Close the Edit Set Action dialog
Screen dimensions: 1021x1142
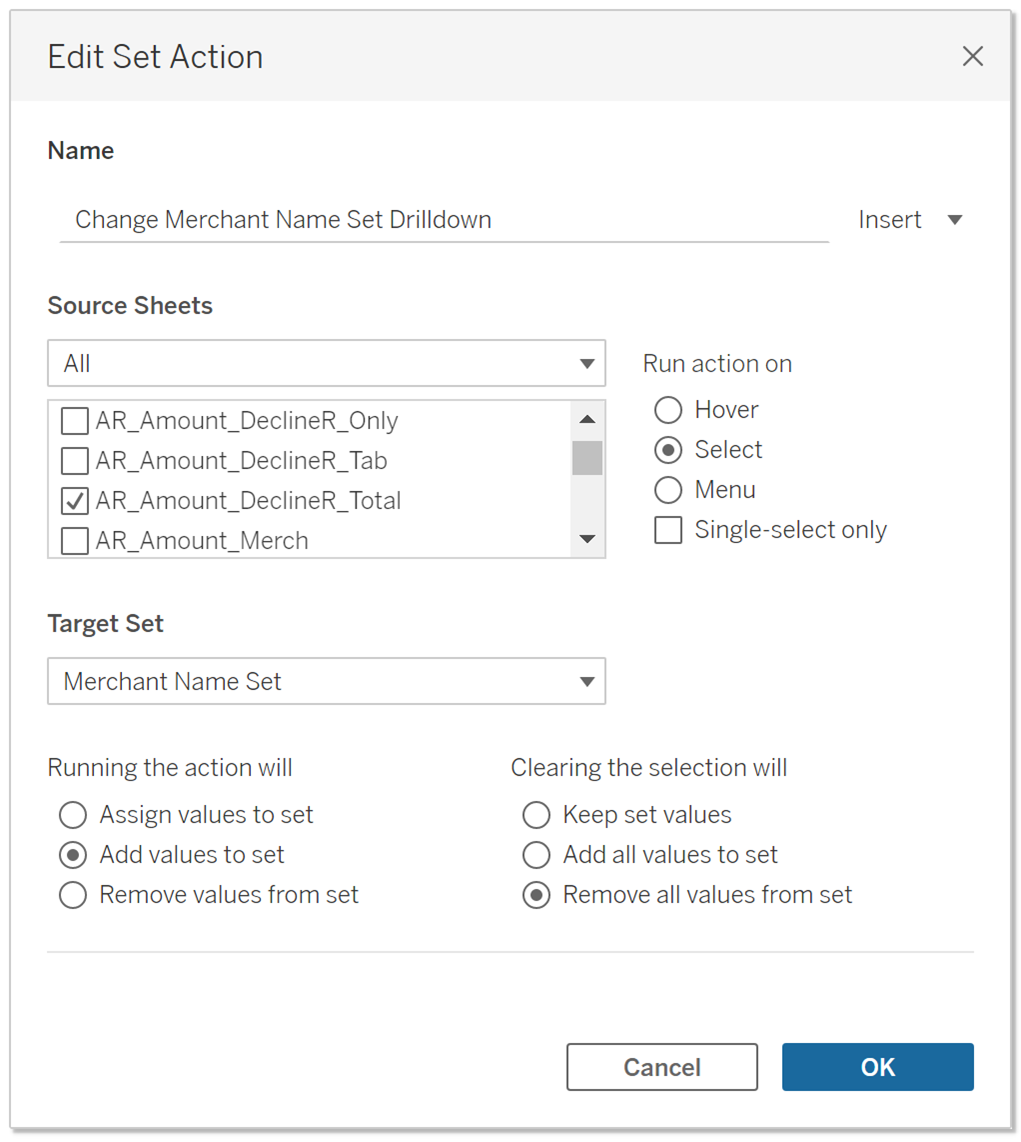click(972, 56)
